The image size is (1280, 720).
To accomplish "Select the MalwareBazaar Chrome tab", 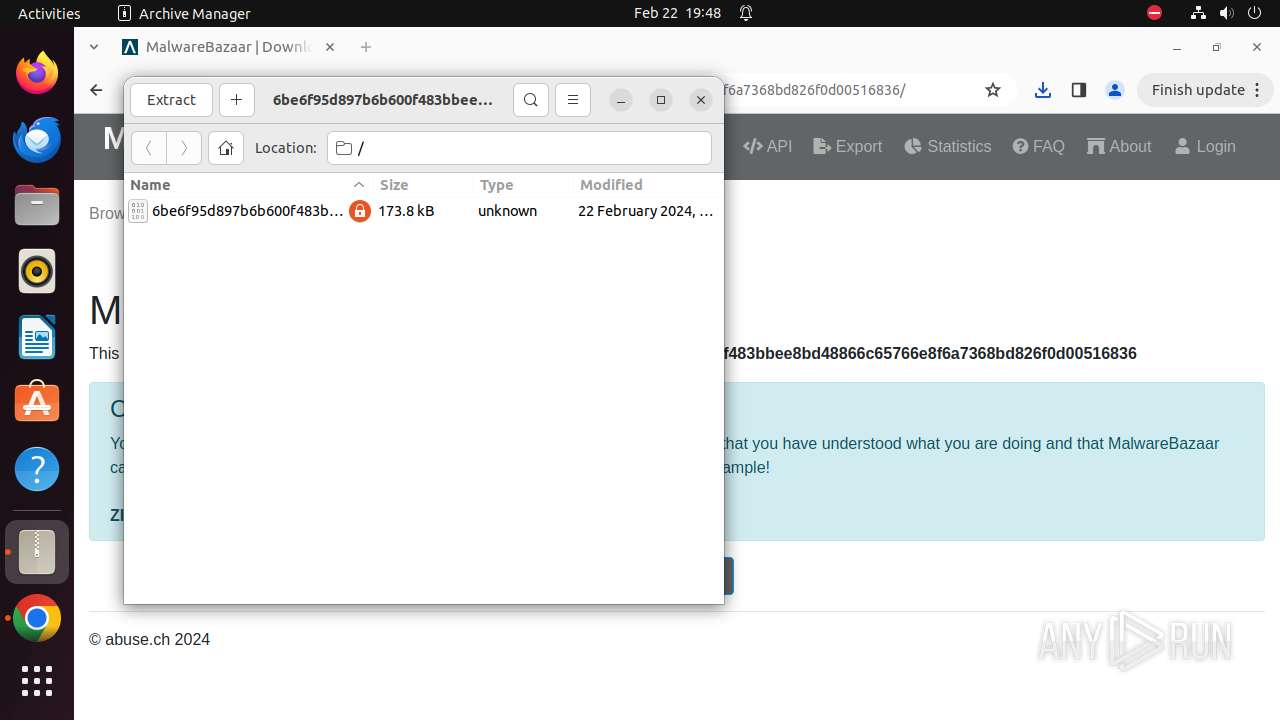I will point(228,47).
